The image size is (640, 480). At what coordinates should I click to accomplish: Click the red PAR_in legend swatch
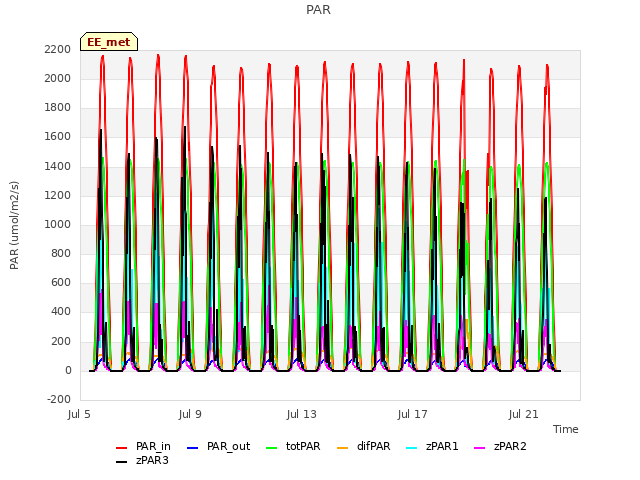[x=122, y=448]
